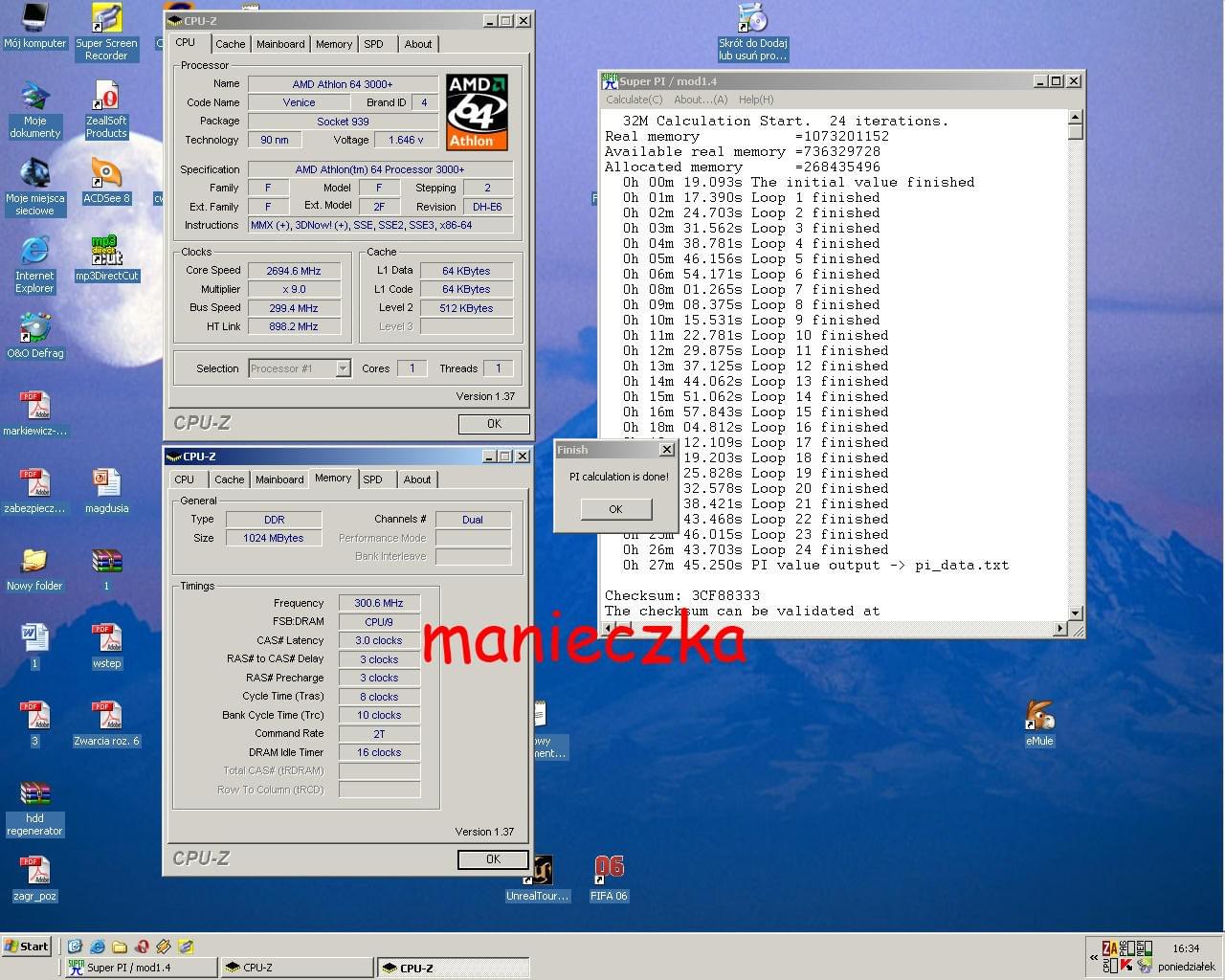Viewport: 1225px width, 980px height.
Task: Click the ZoneAlarm ZA tray icon
Action: click(1110, 948)
